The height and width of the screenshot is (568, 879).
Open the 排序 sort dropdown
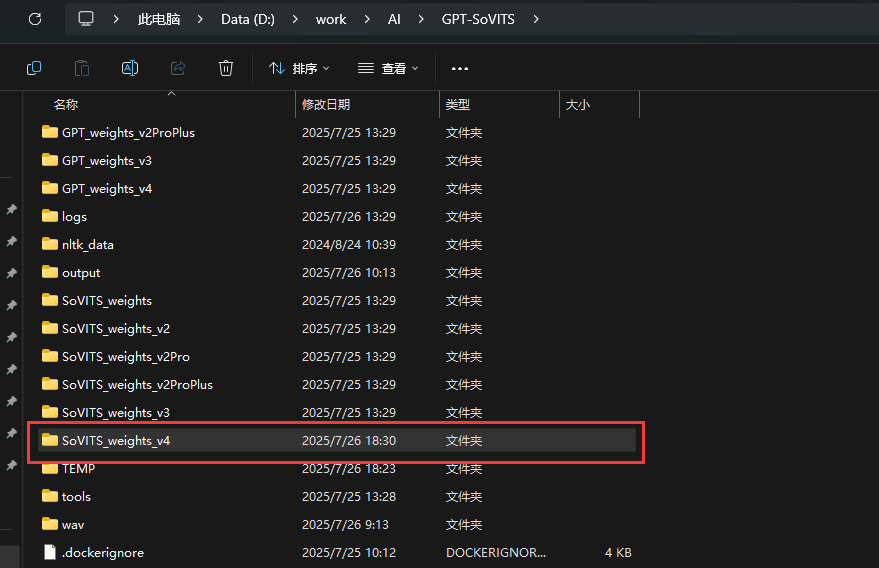299,68
